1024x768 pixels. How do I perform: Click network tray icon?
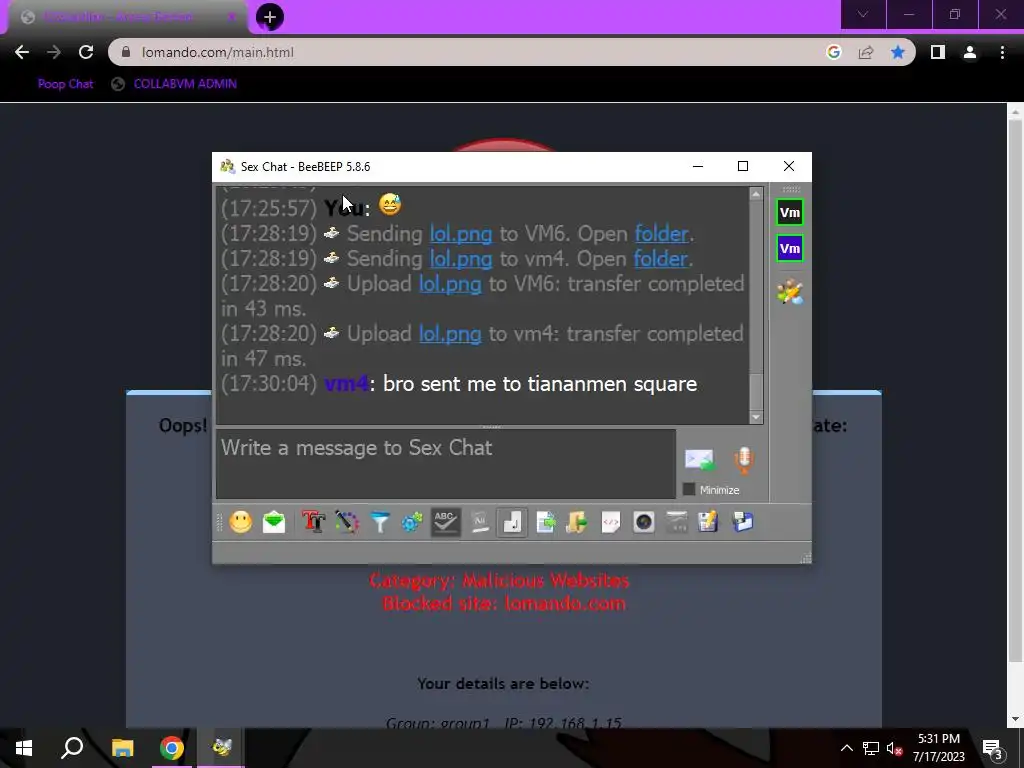[871, 748]
